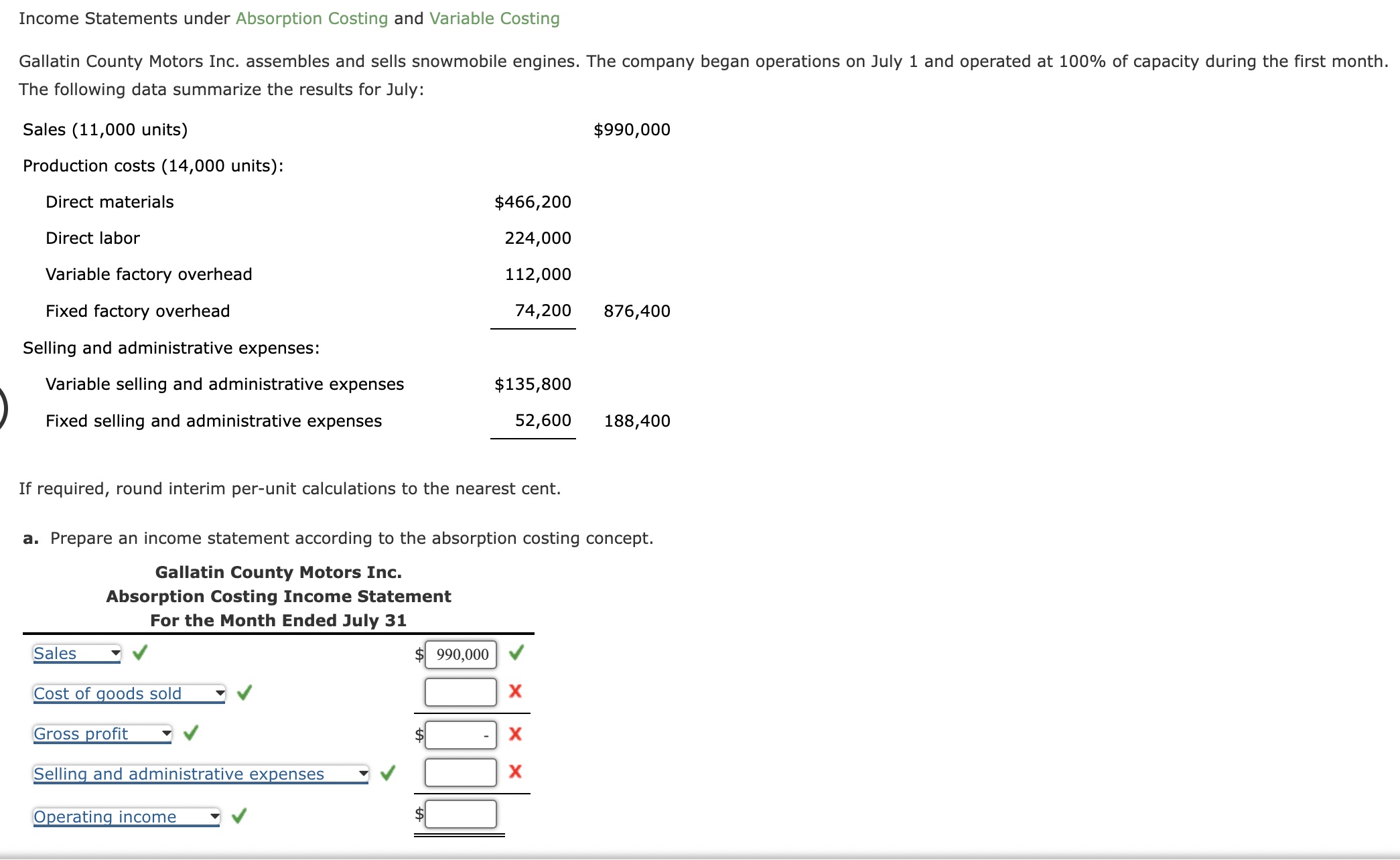Click the red X next to Gross profit amount
Screen dimensions: 1400x860
tap(514, 733)
